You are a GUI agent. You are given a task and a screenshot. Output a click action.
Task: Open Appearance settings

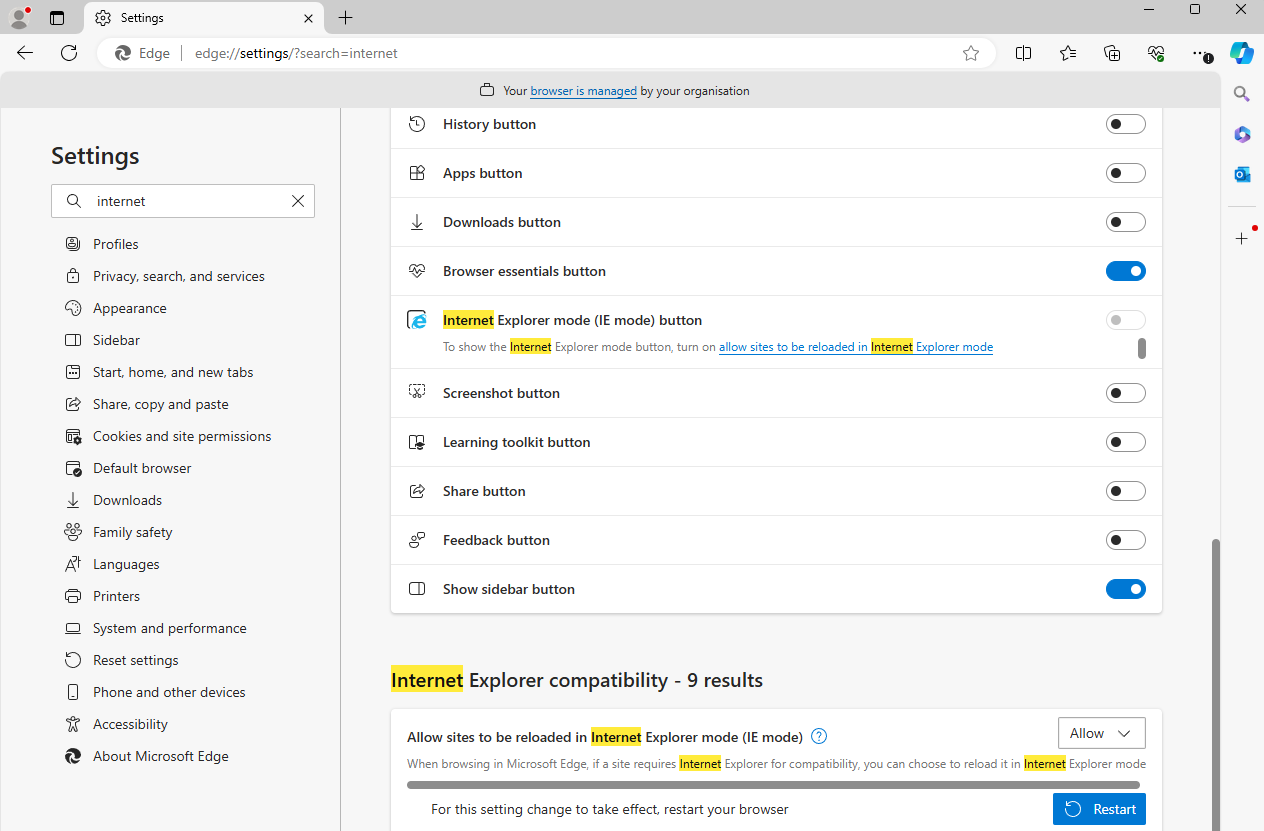[130, 308]
